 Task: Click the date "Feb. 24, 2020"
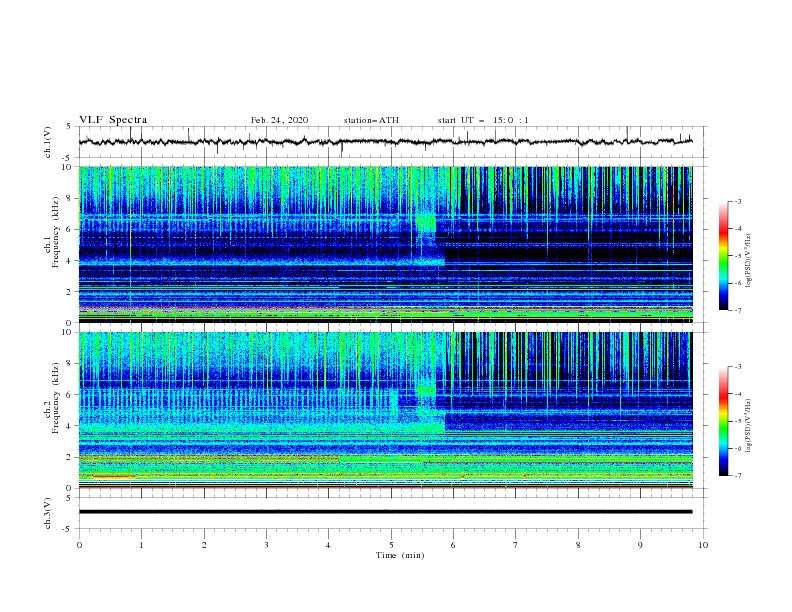pos(279,120)
